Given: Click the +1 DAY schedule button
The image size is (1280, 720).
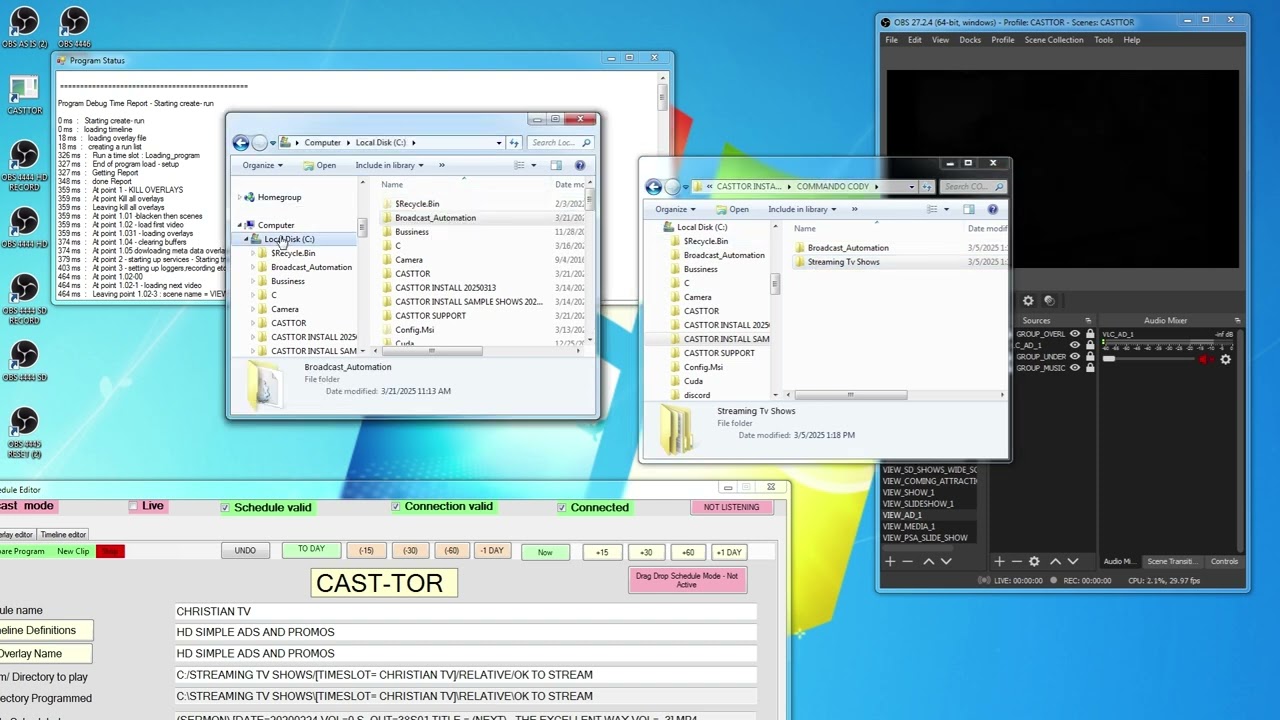Looking at the screenshot, I should [x=729, y=552].
